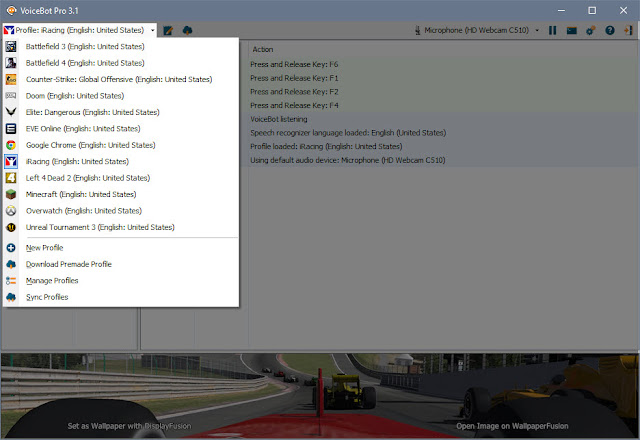Click the highlighted iRacing profile icon
This screenshot has height=440, width=640.
coord(11,161)
